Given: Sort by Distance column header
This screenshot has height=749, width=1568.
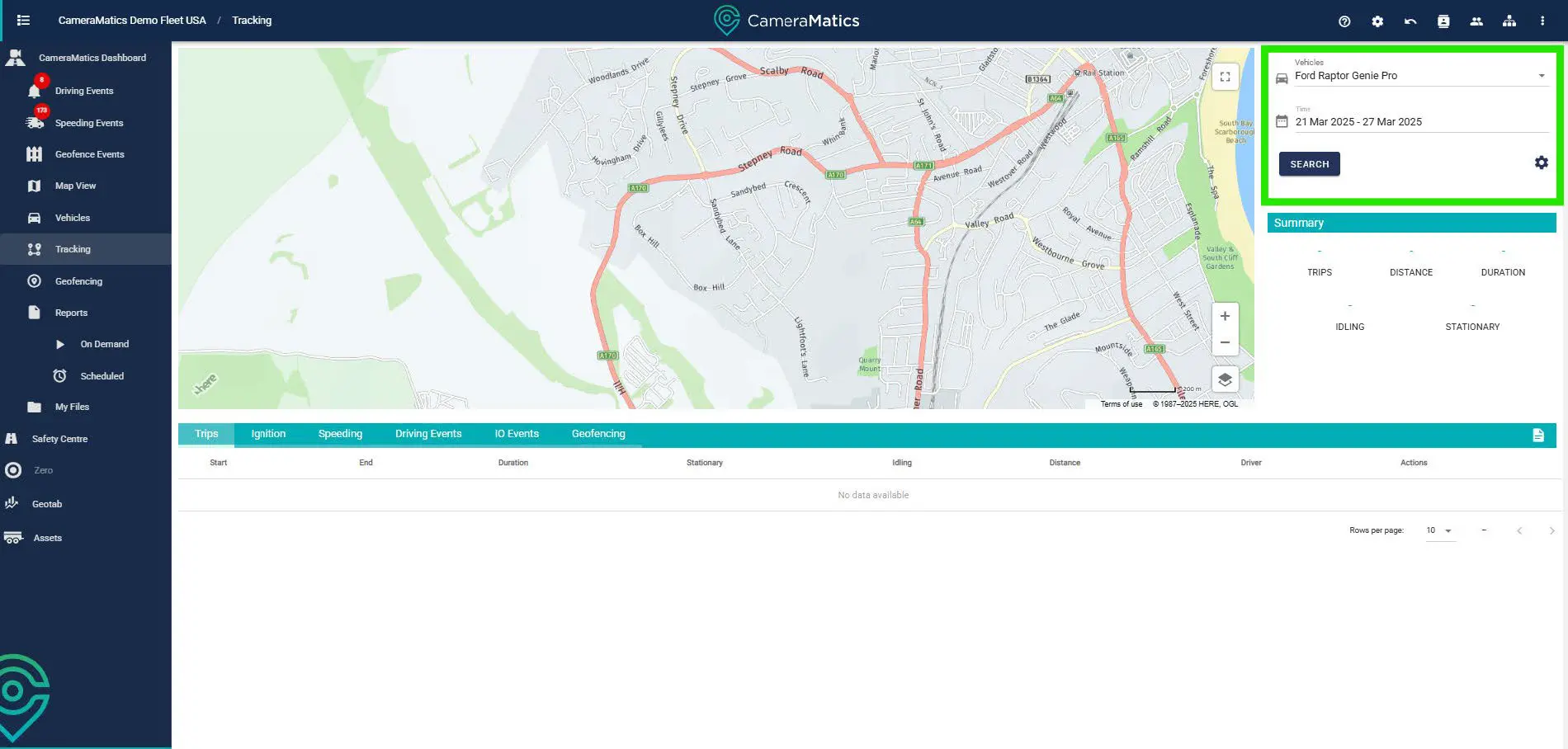Looking at the screenshot, I should (1065, 463).
